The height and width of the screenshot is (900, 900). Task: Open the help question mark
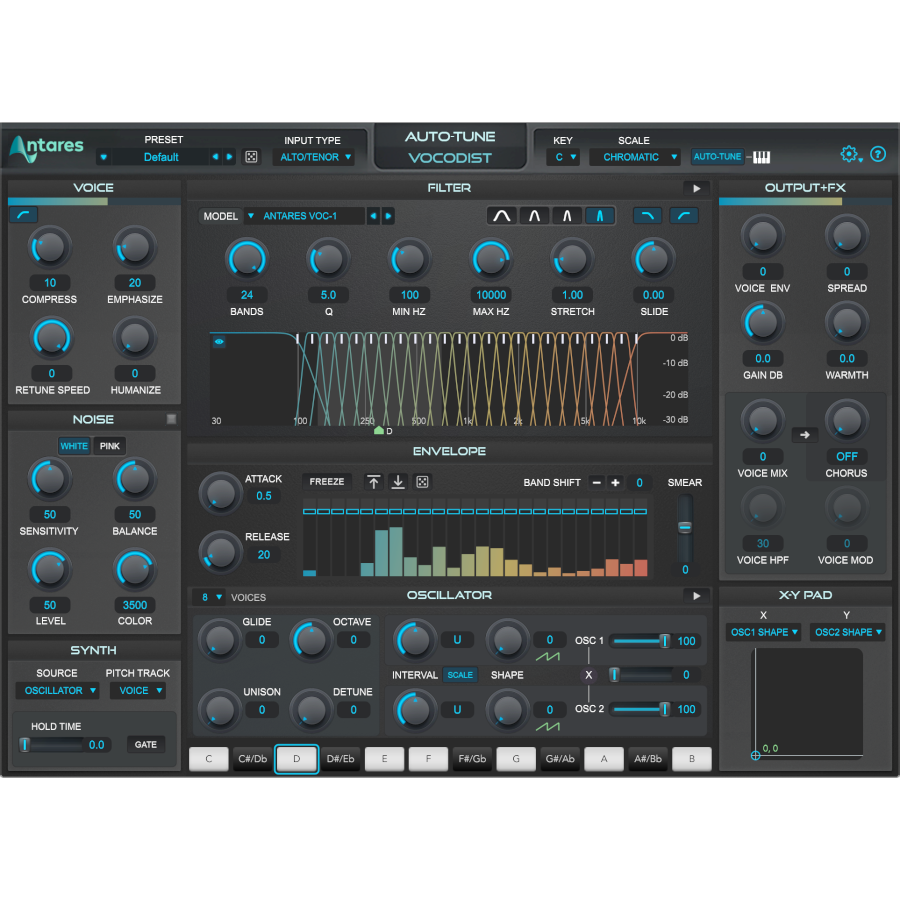pyautogui.click(x=878, y=154)
